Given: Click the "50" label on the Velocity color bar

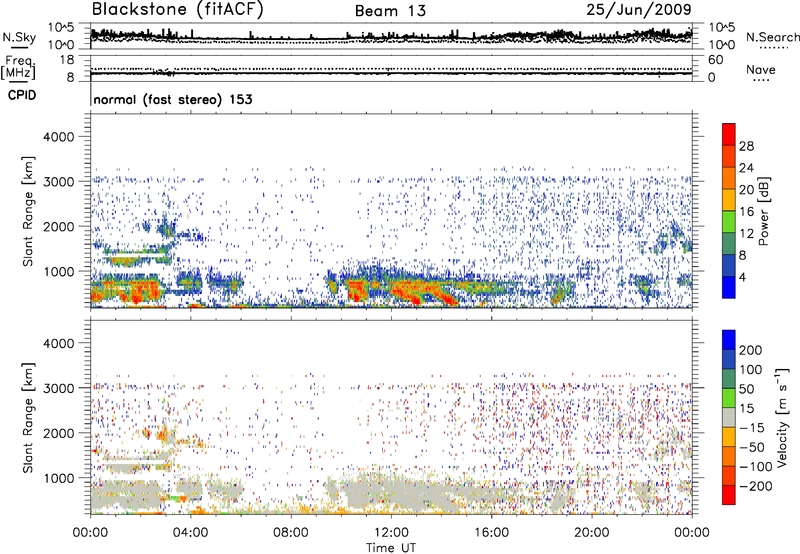Looking at the screenshot, I should [x=746, y=389].
